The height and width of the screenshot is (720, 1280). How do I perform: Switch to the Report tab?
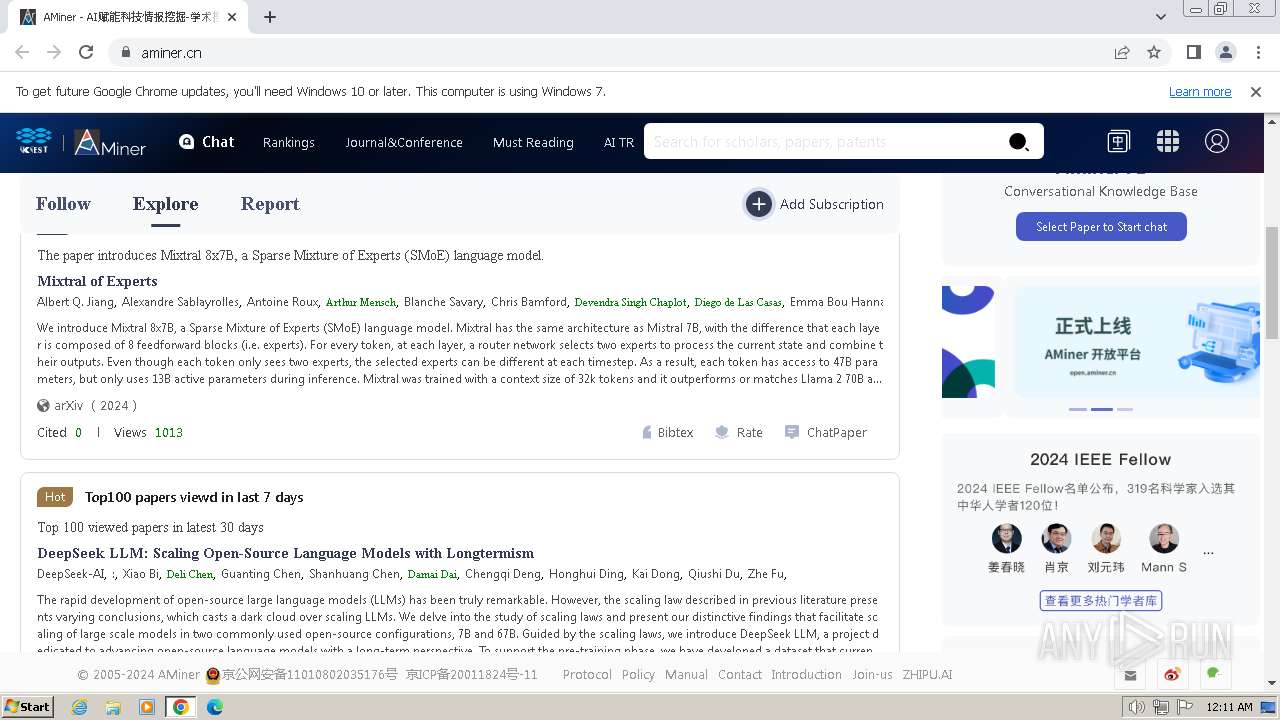click(270, 204)
